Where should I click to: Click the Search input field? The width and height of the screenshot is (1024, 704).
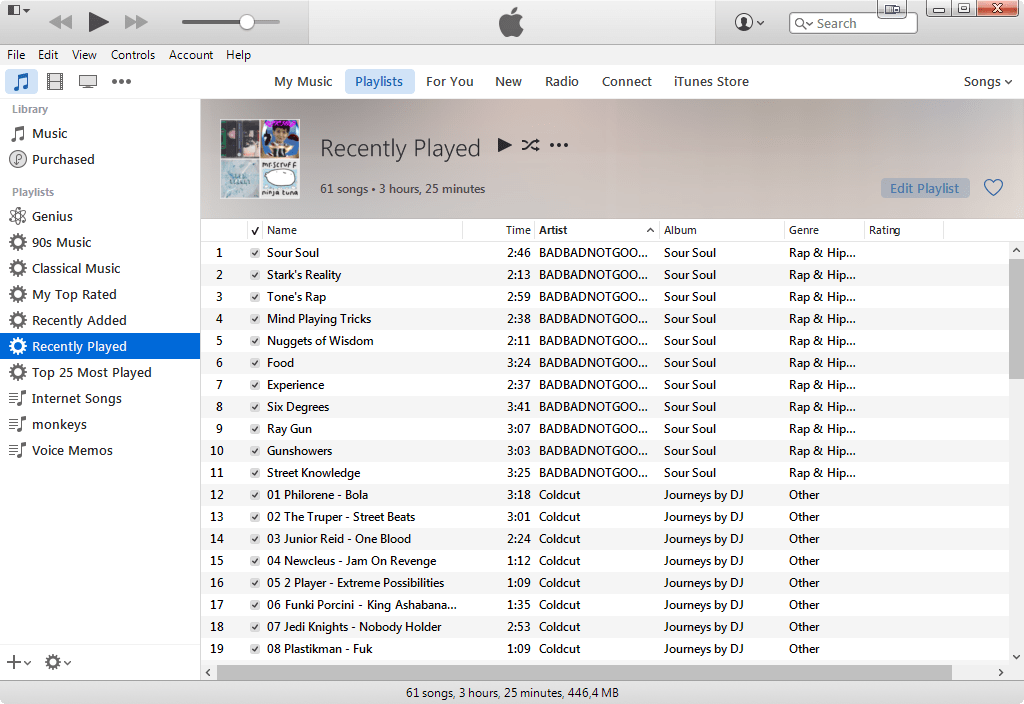point(853,24)
